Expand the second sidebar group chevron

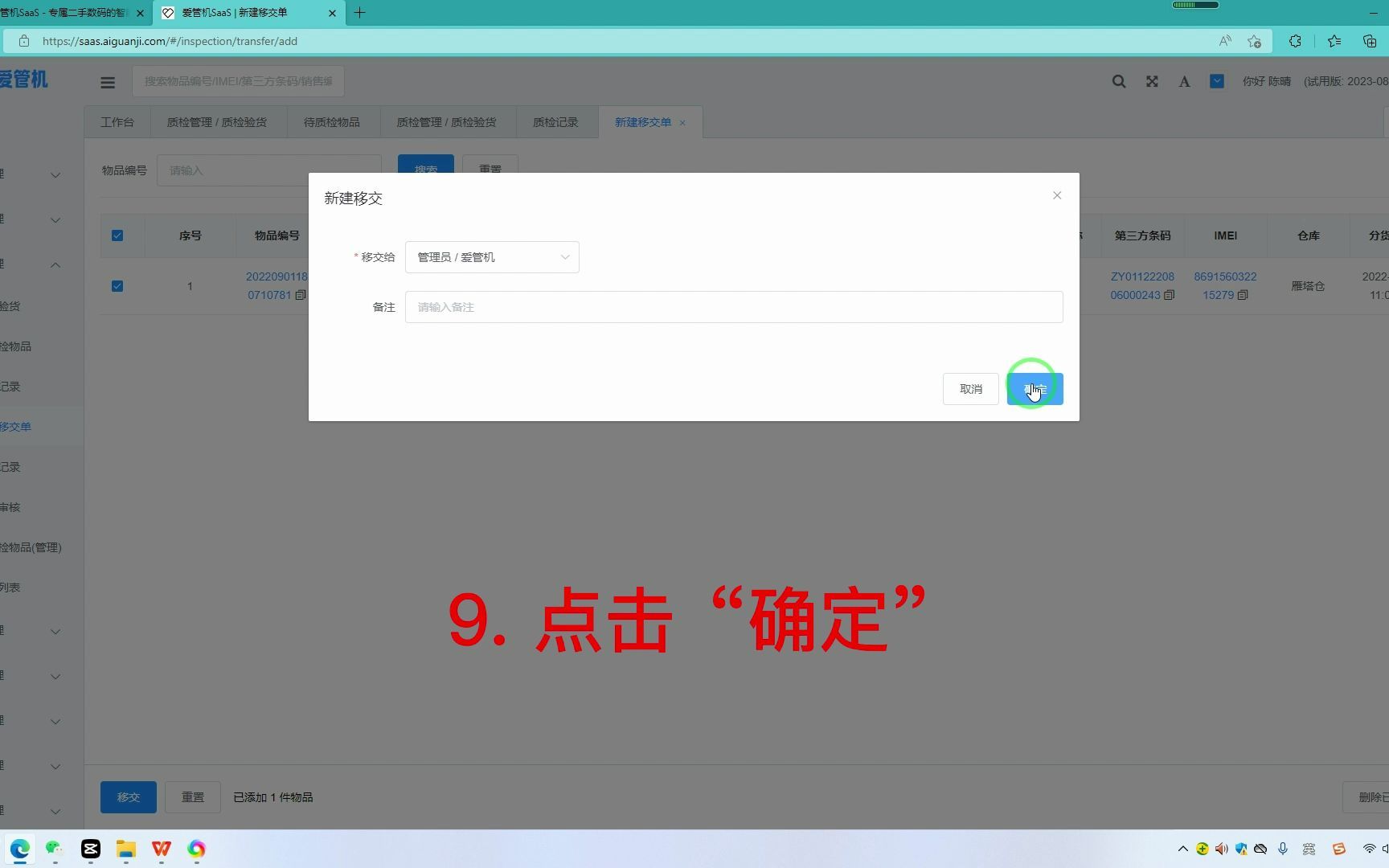pyautogui.click(x=55, y=220)
